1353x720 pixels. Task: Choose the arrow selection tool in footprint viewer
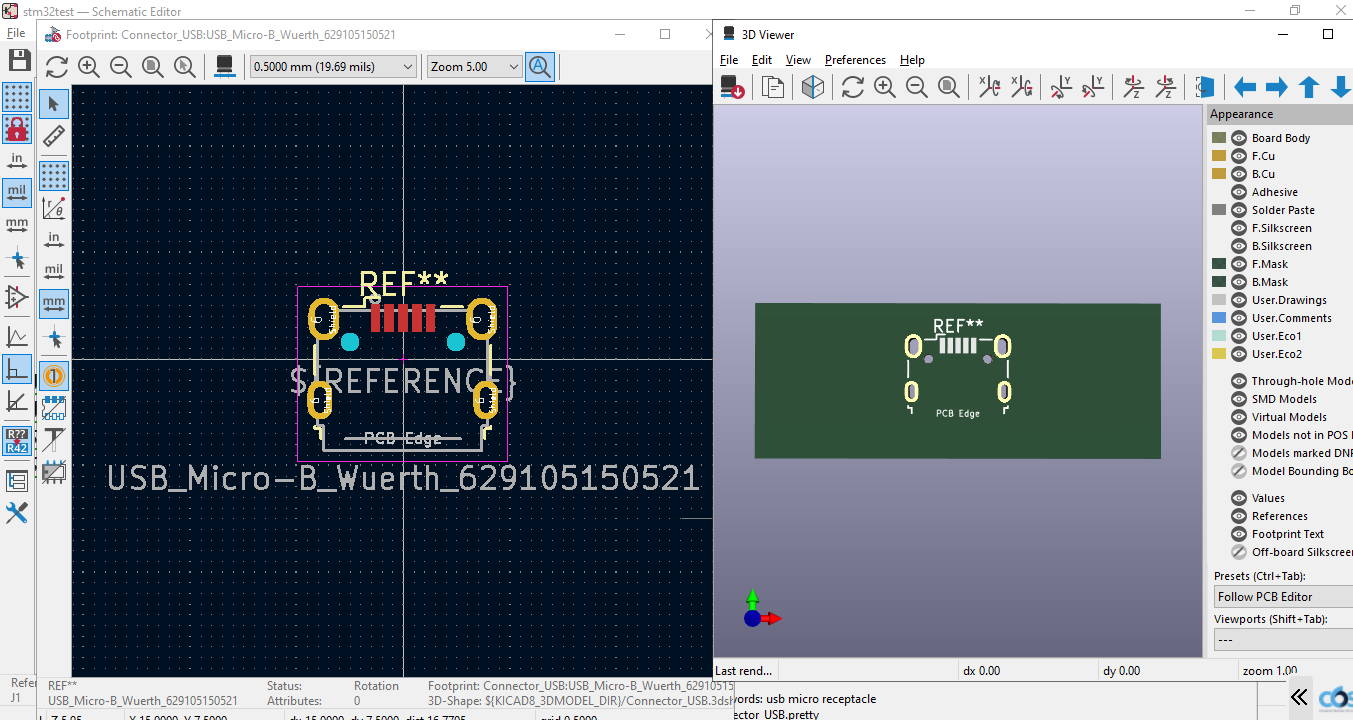click(x=54, y=103)
